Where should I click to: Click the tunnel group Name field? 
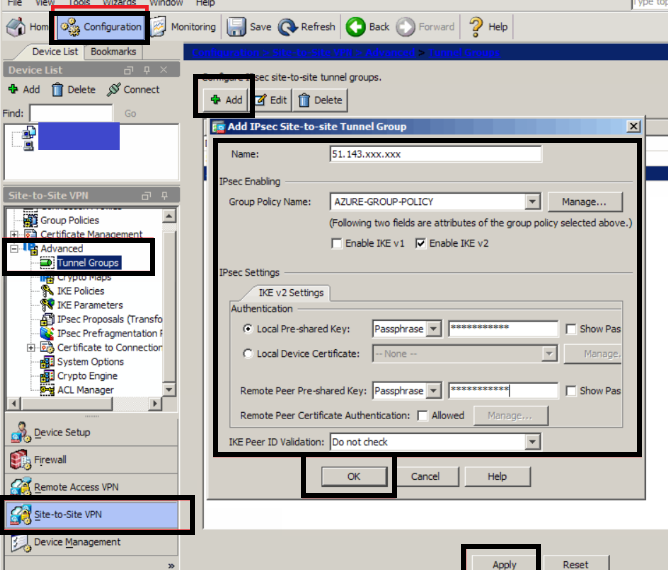click(436, 154)
